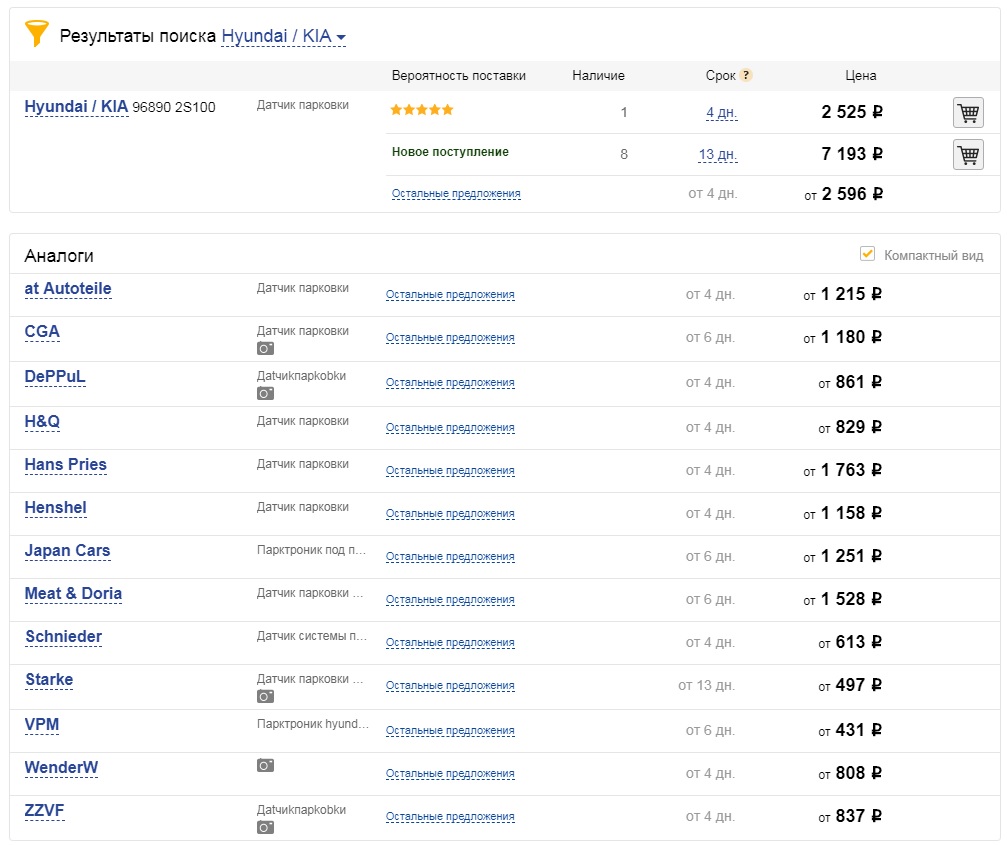Show Остальные предложения for ZZVF
The image size is (1007, 846).
450,816
